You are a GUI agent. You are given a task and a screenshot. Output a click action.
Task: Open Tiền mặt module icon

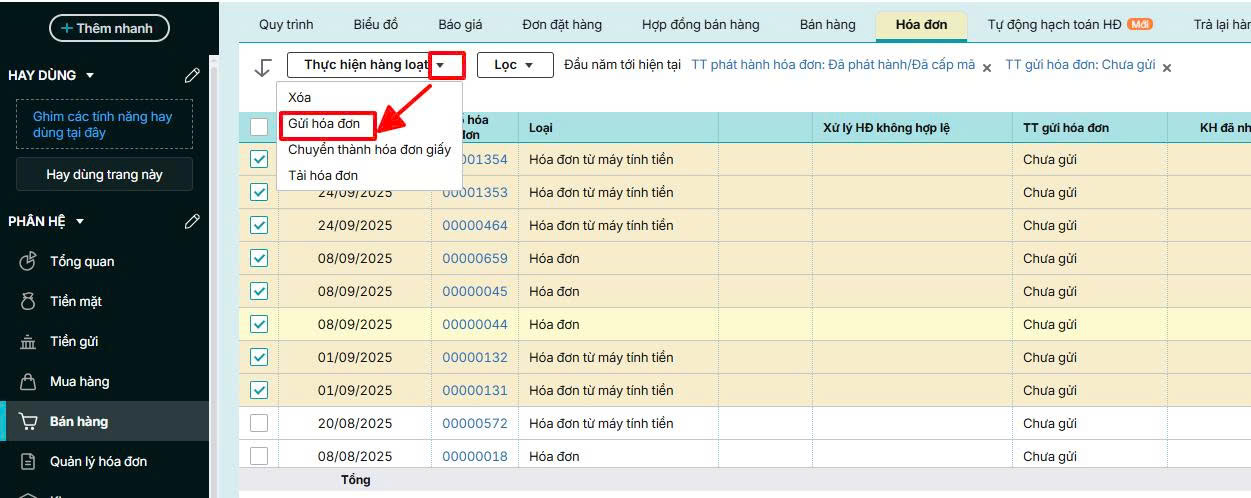(x=28, y=301)
